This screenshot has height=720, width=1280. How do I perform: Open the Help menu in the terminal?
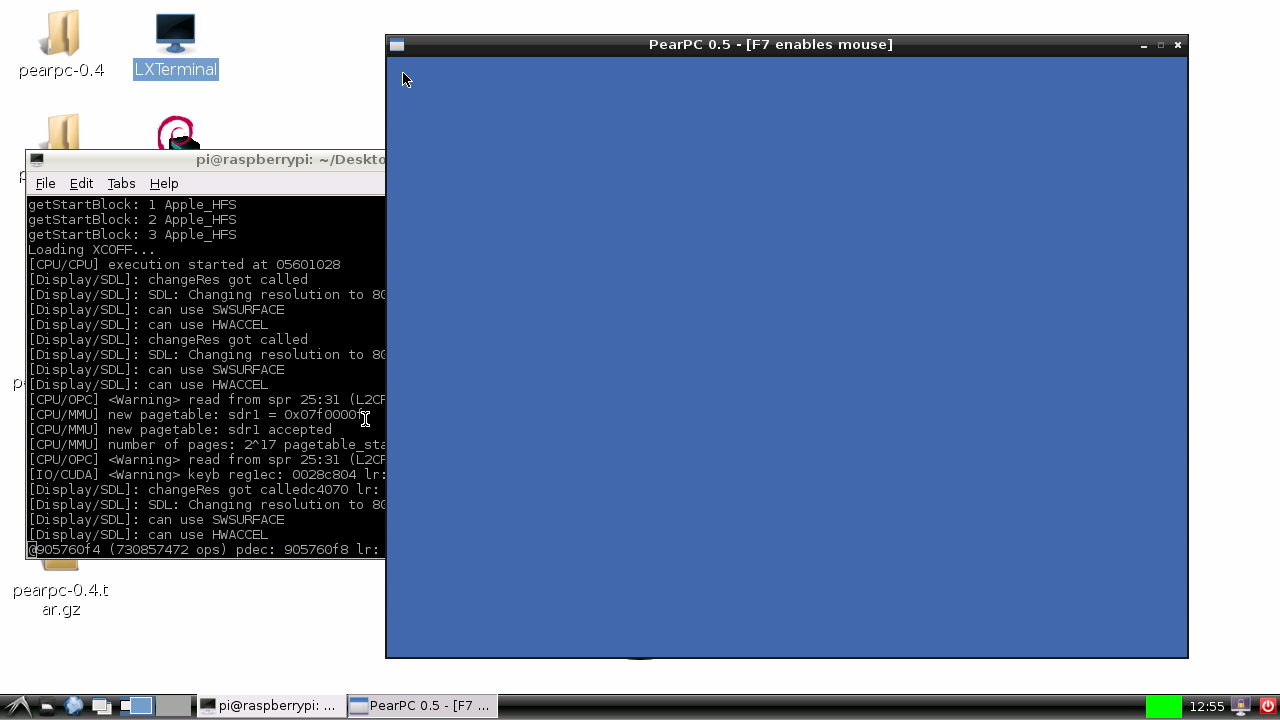[164, 184]
